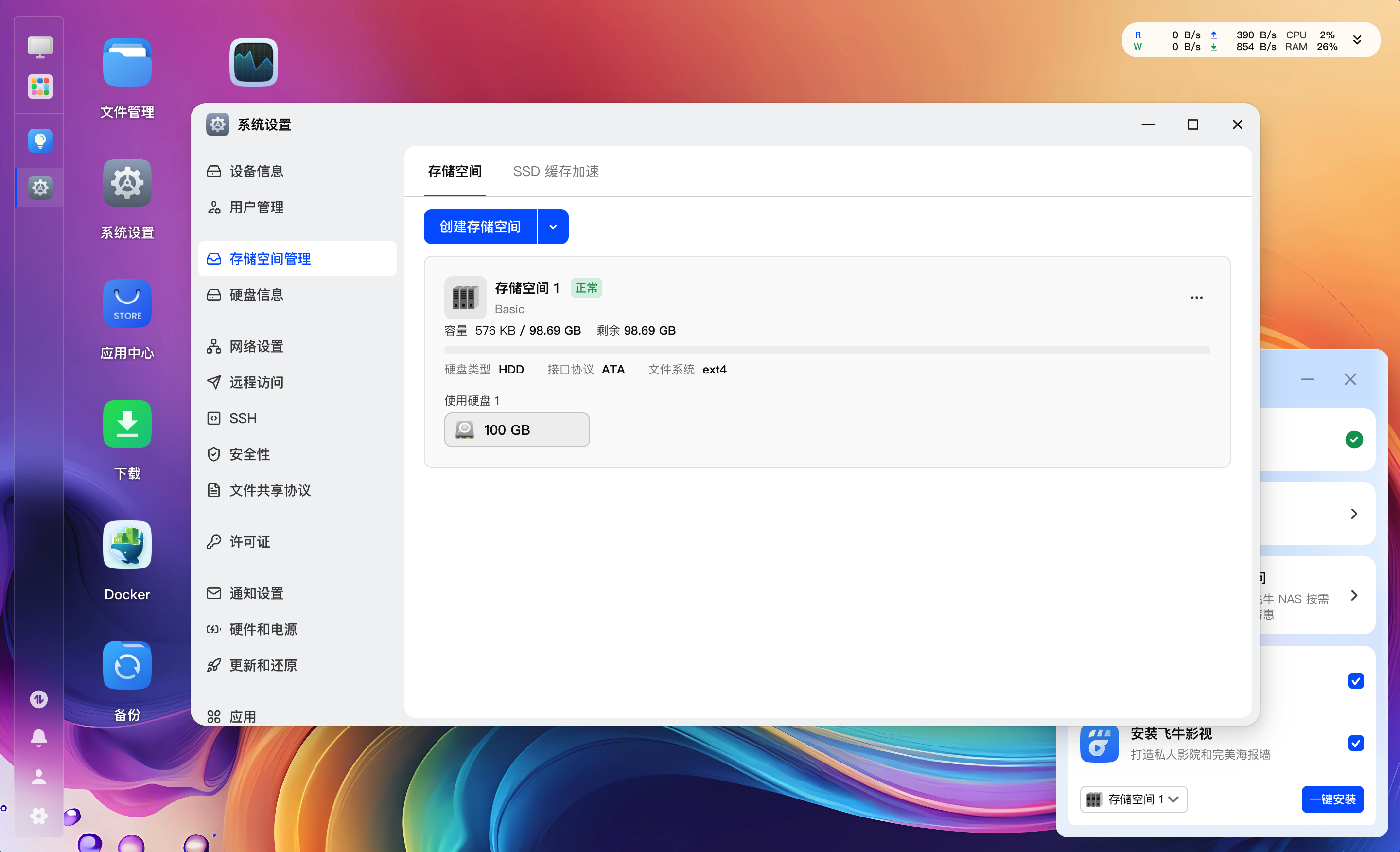Open the system monitor desktop icon
The height and width of the screenshot is (852, 1400).
253,63
